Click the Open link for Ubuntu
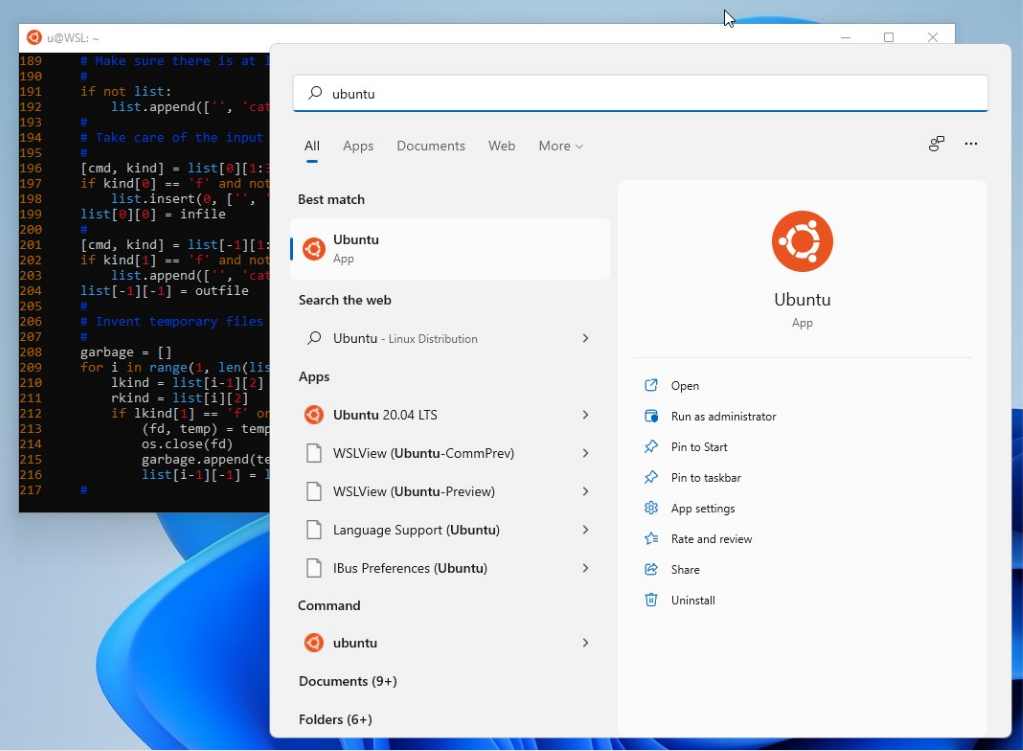 coord(686,385)
